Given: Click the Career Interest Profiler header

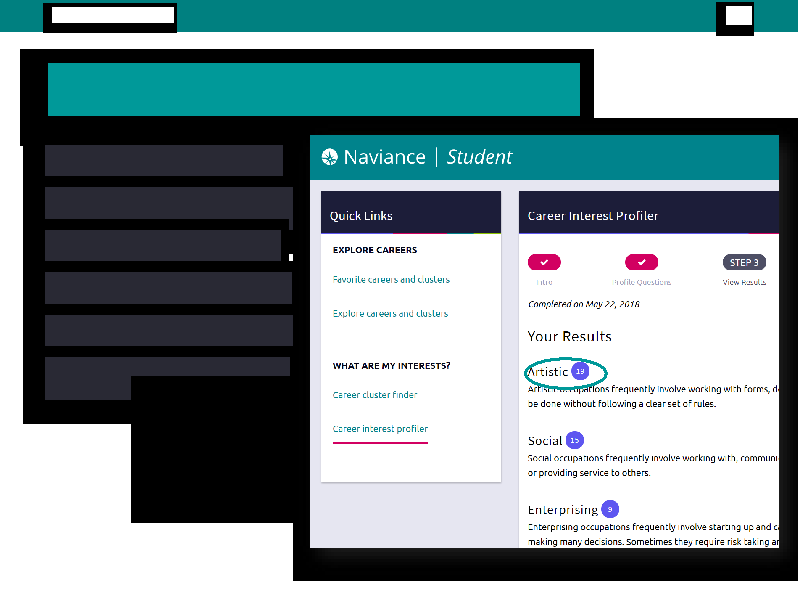Looking at the screenshot, I should click(649, 213).
